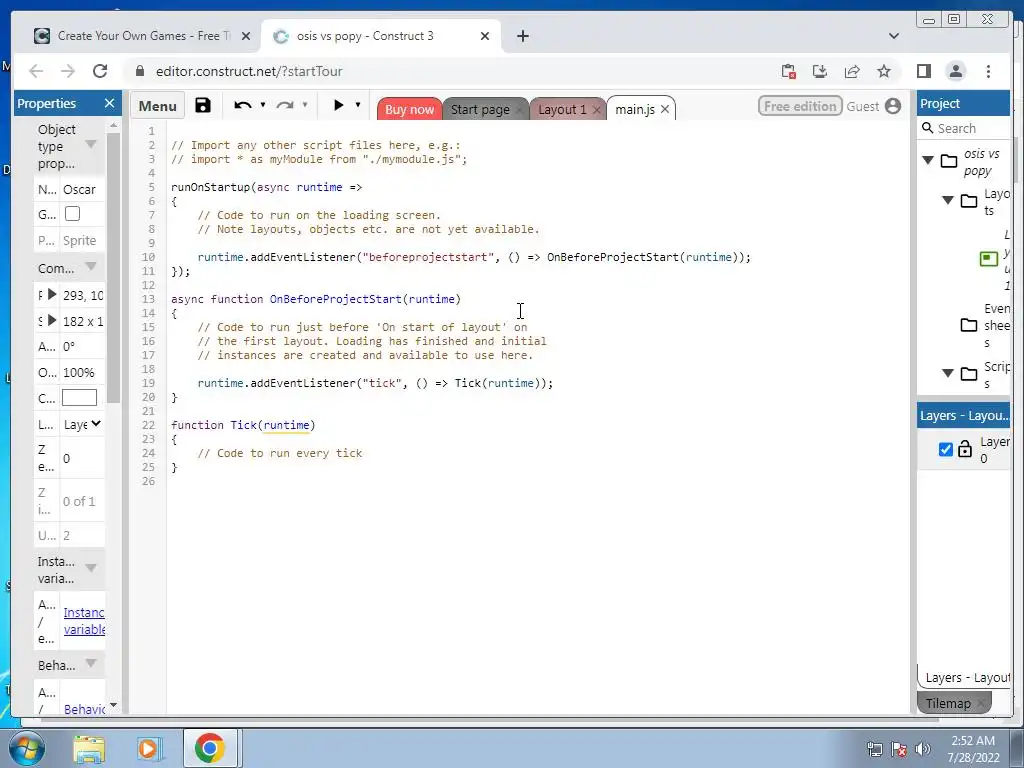The image size is (1024, 768).
Task: Click the volume speaker tray icon
Action: (923, 749)
